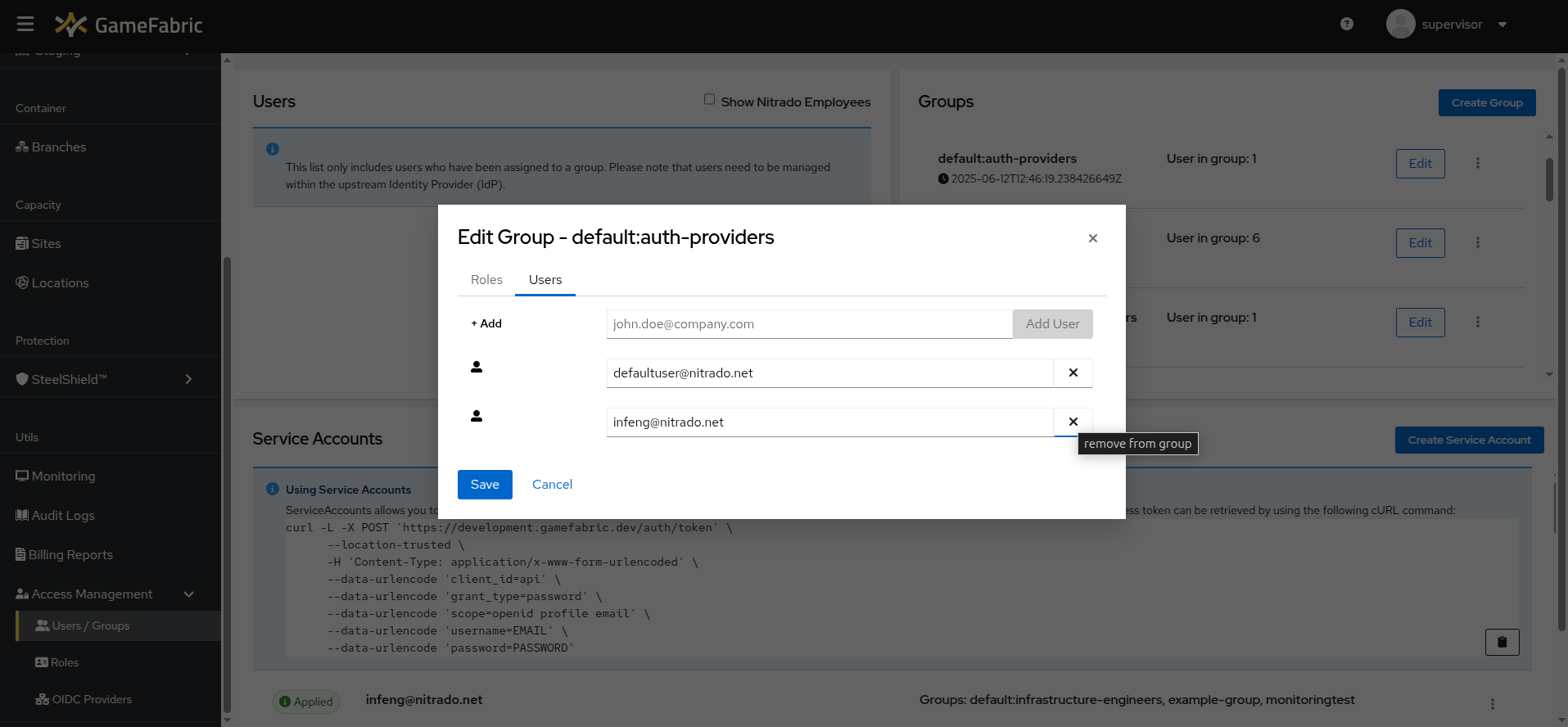Switch to the Roles tab
The width and height of the screenshot is (1568, 727).
[x=486, y=280]
